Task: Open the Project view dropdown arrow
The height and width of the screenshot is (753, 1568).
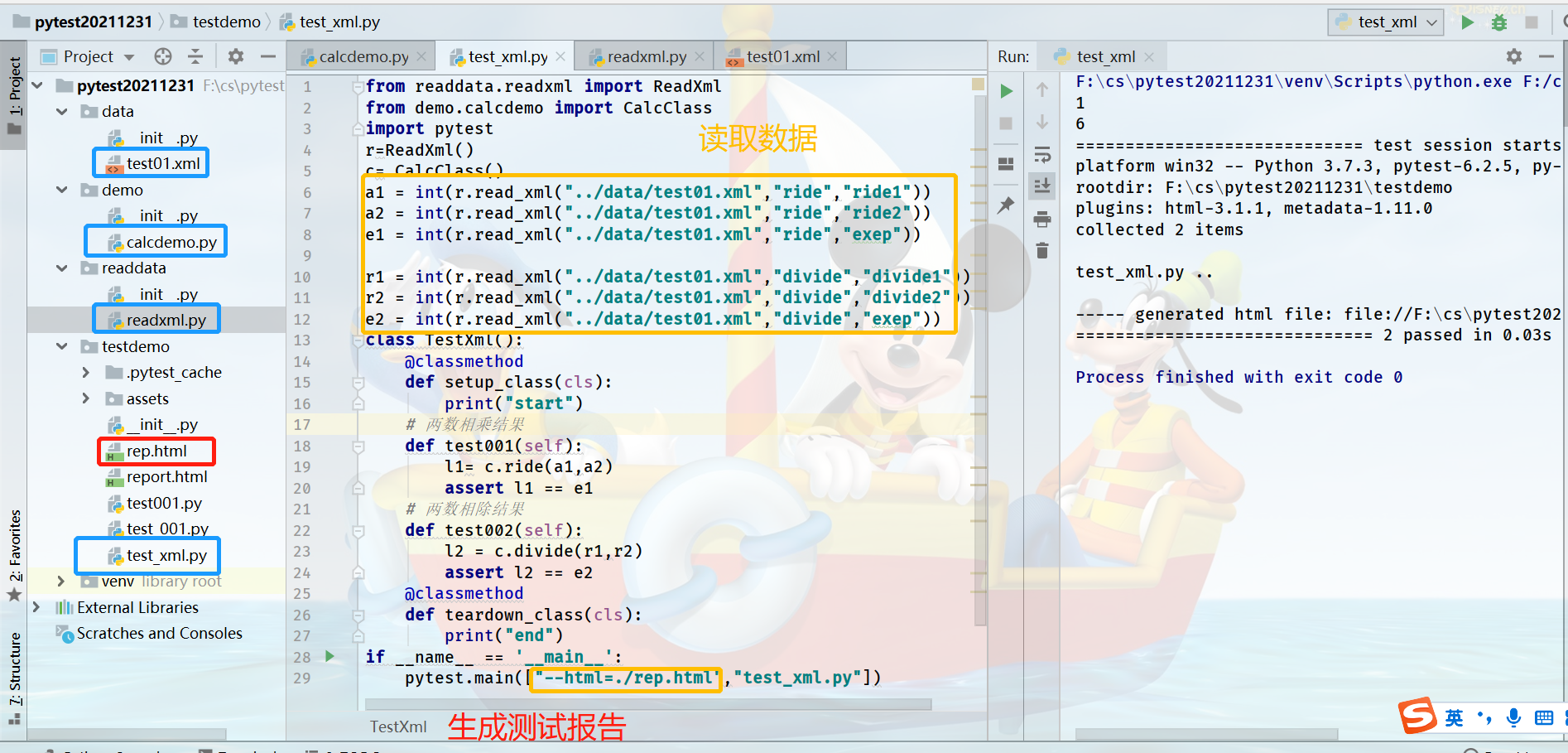Action: 129,57
